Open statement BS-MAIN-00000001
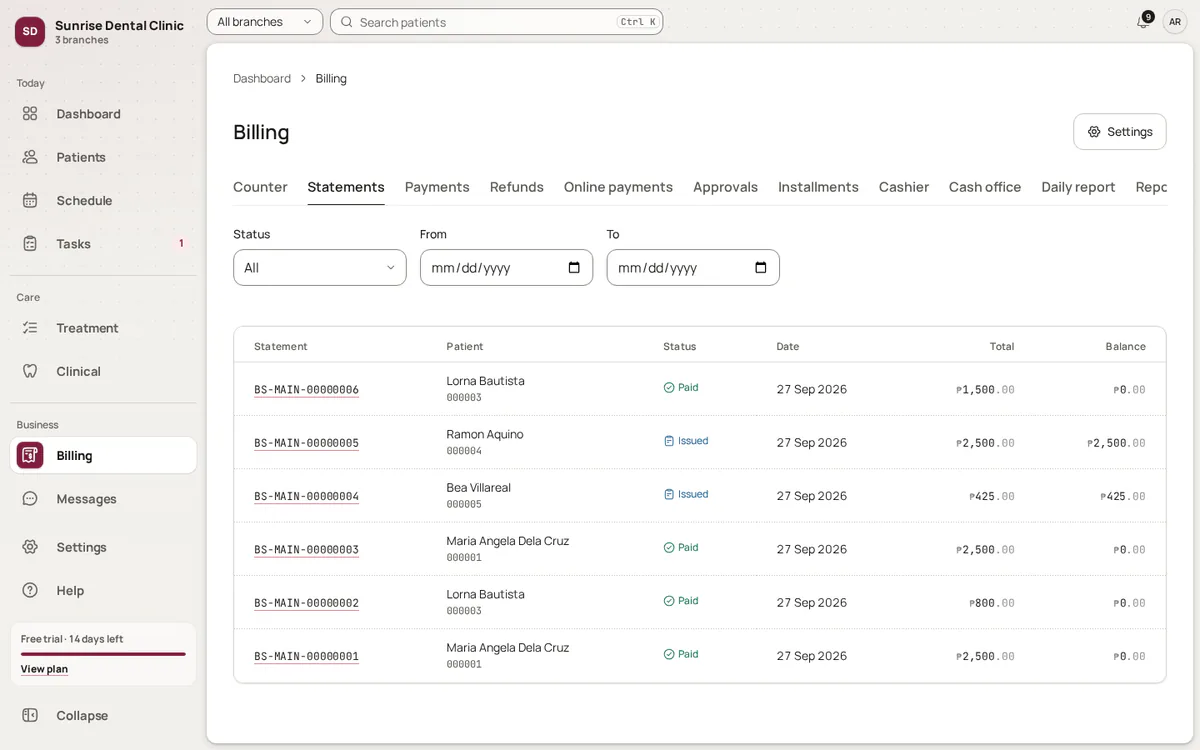This screenshot has height=750, width=1200. point(306,656)
